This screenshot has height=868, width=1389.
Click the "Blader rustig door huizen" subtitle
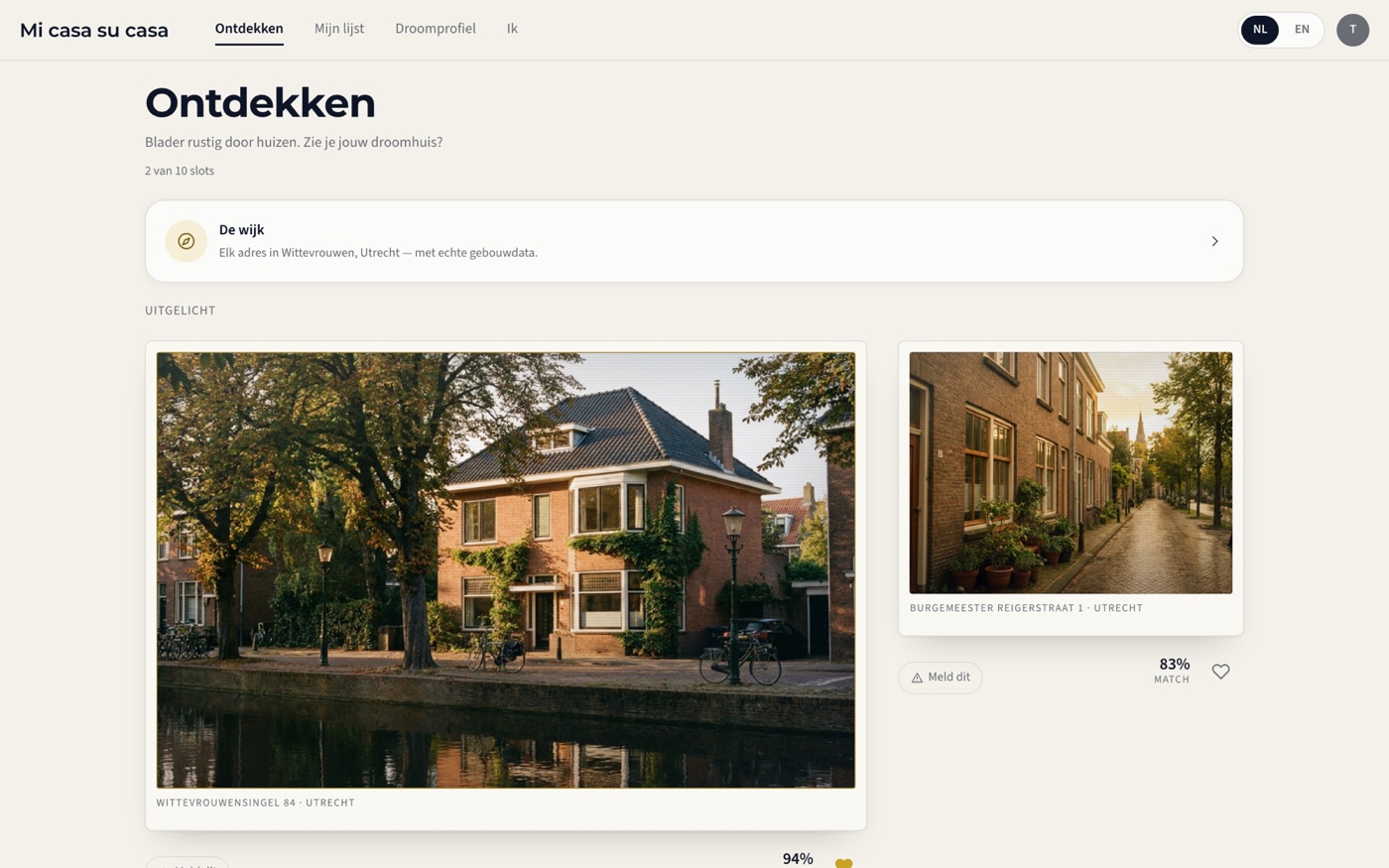point(294,142)
